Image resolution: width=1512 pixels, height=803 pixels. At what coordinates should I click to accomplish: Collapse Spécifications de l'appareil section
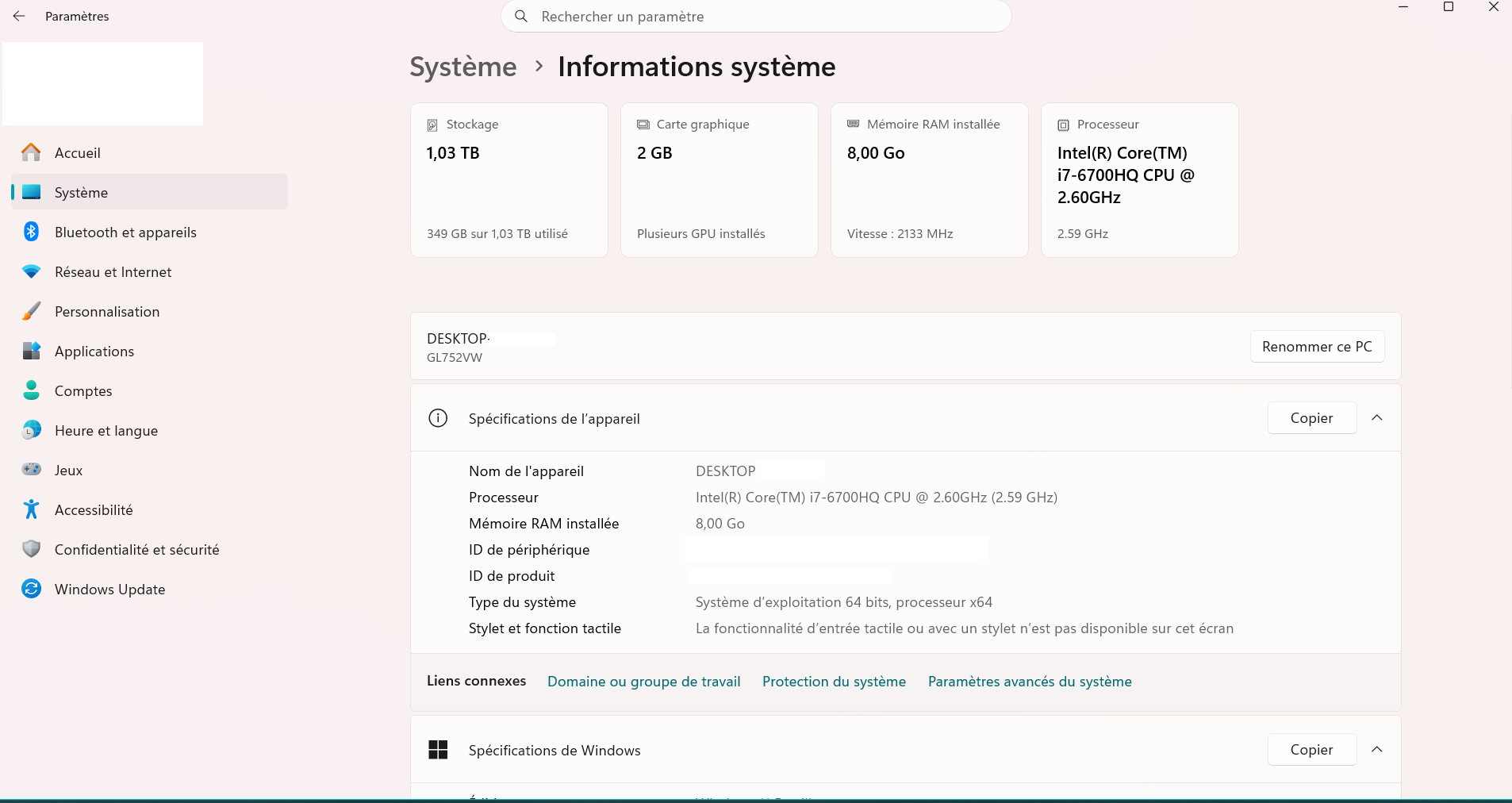(1377, 418)
